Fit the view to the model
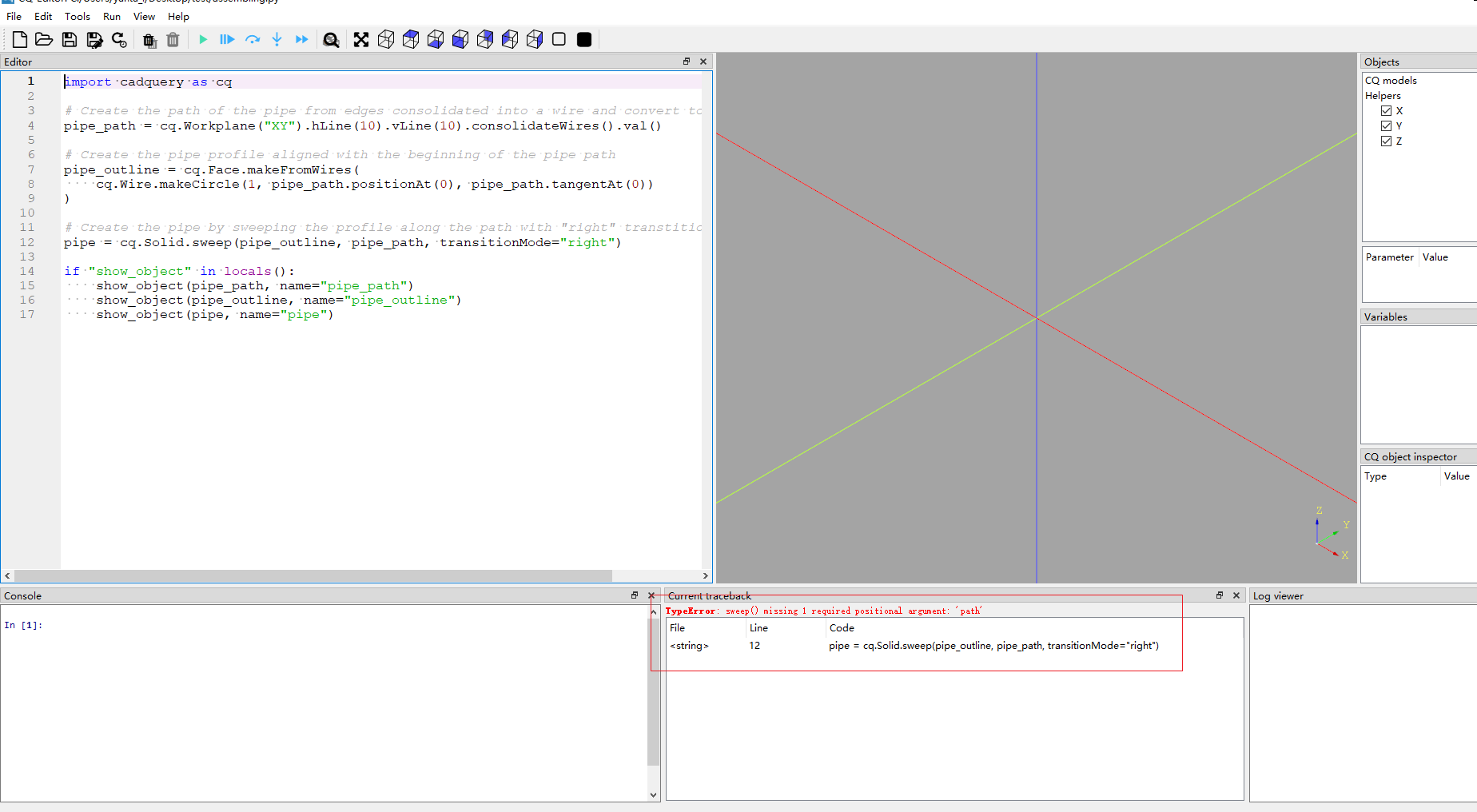The width and height of the screenshot is (1477, 812). tap(361, 39)
